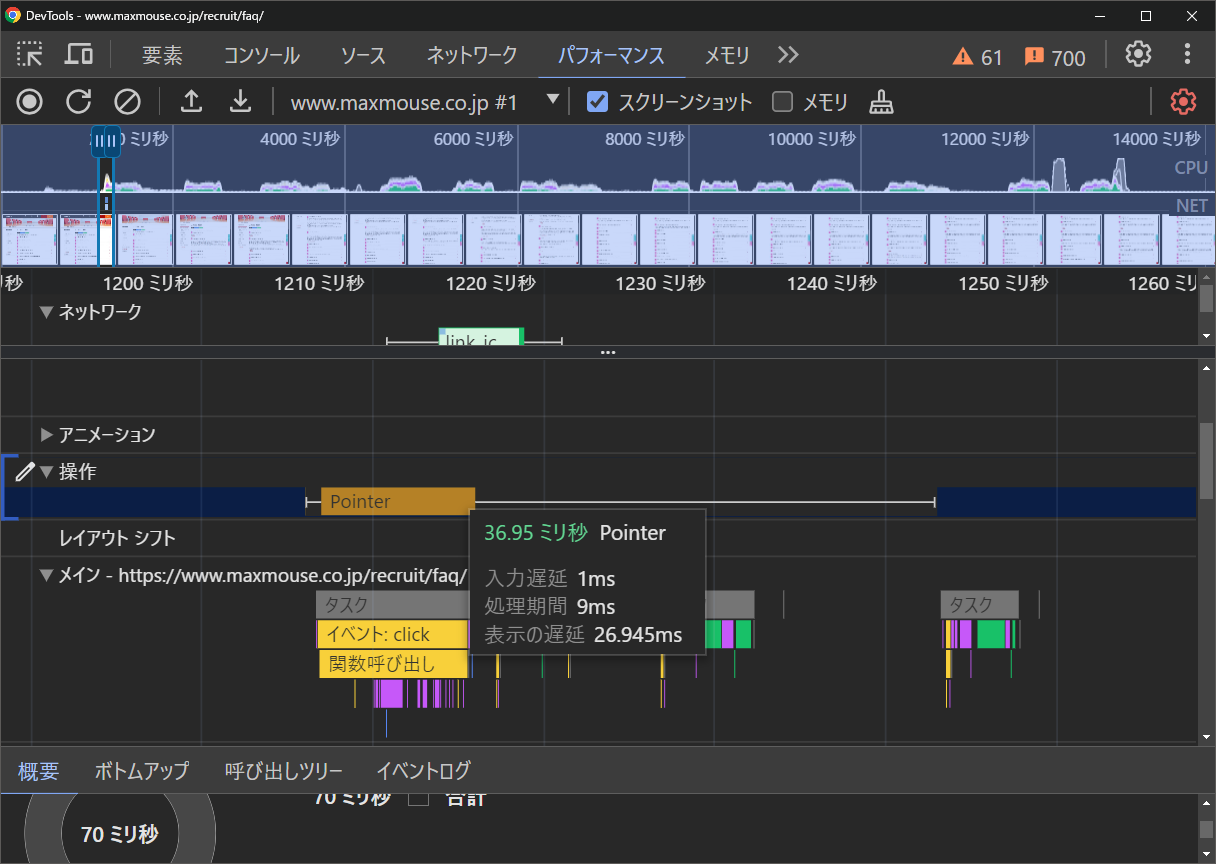Collapse the メイン thread track
Image resolution: width=1216 pixels, height=864 pixels.
46,575
